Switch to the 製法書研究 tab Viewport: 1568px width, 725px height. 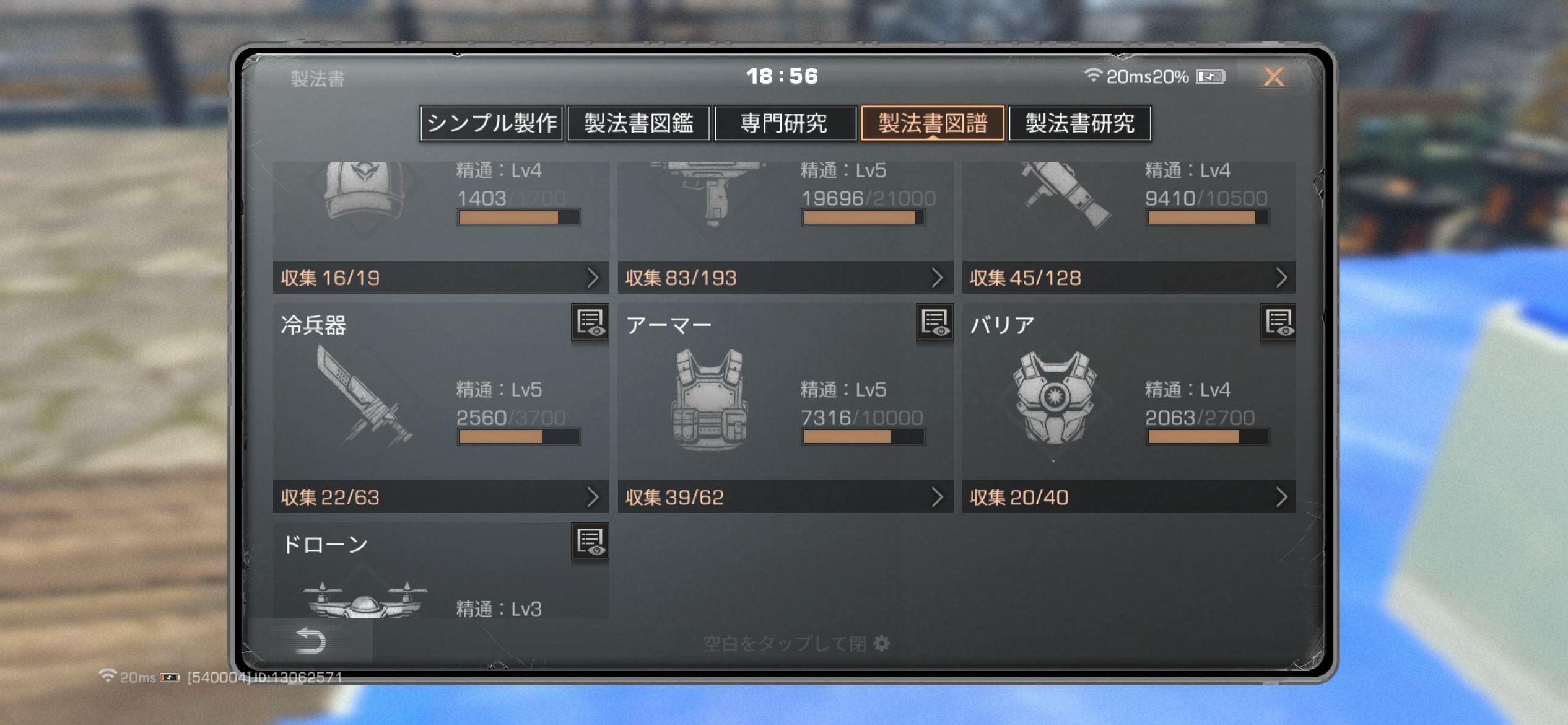[1080, 123]
